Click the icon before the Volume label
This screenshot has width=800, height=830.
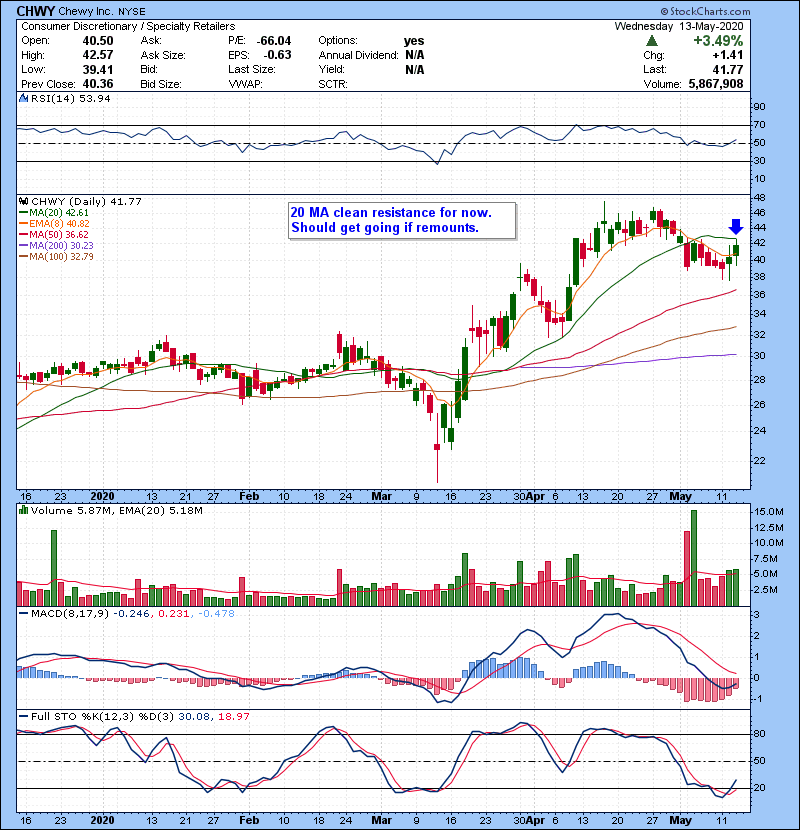coord(24,513)
